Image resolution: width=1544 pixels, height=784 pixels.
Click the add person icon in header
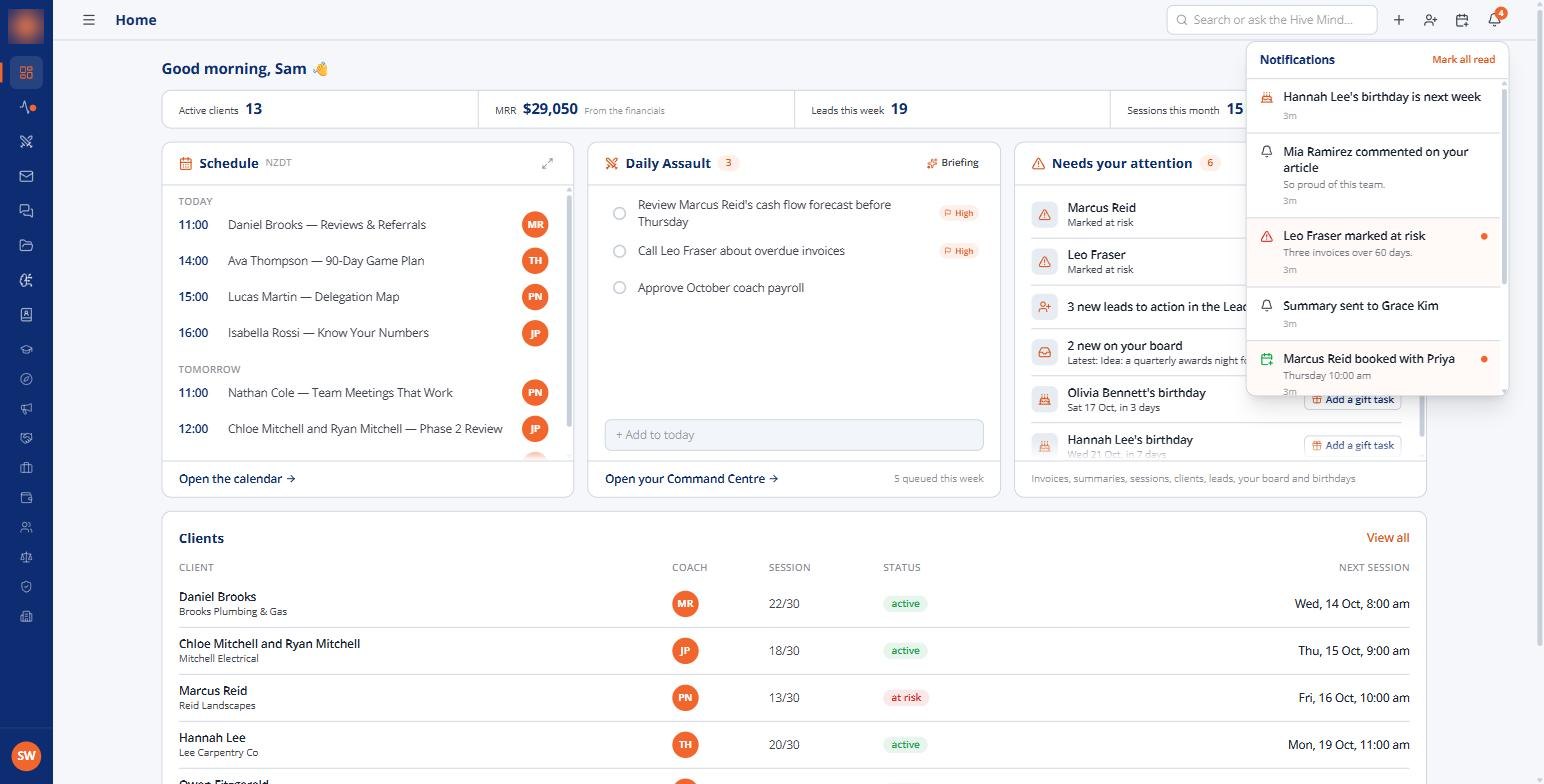coord(1430,20)
